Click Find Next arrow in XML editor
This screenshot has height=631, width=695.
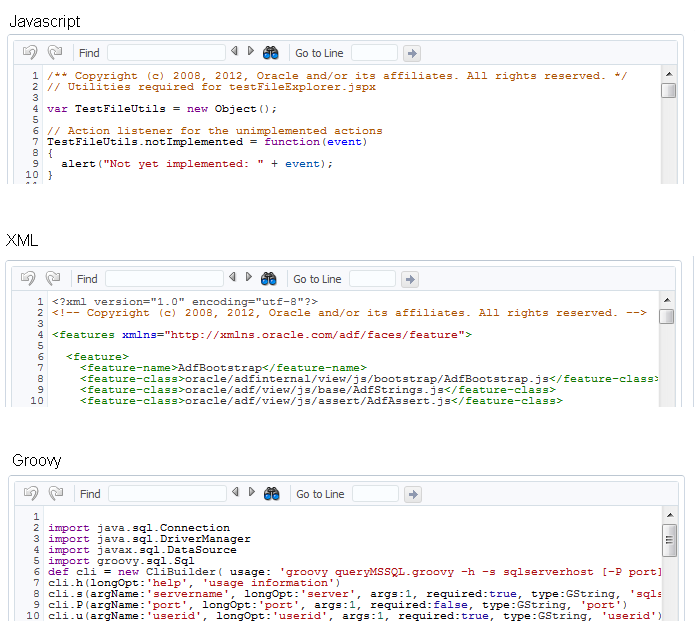[x=249, y=277]
